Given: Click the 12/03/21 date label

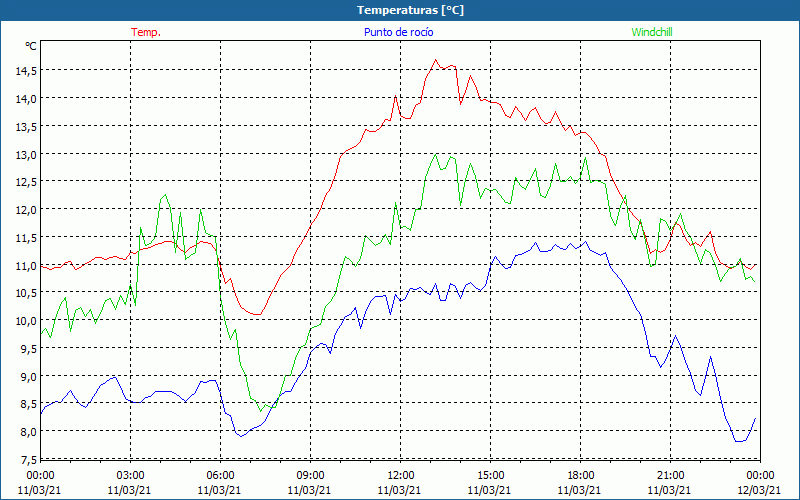Looking at the screenshot, I should pos(759,490).
